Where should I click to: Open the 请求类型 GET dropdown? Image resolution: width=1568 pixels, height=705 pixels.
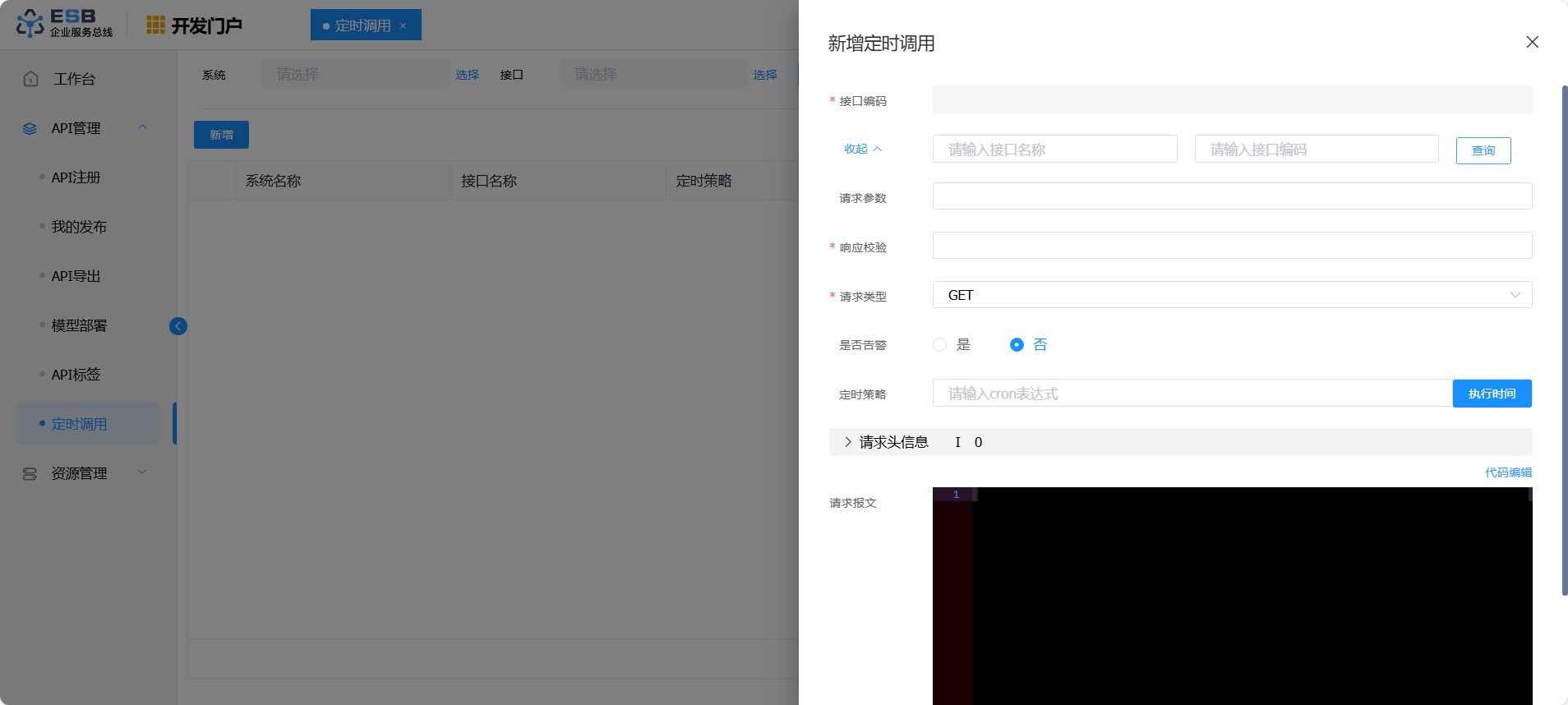click(1232, 295)
